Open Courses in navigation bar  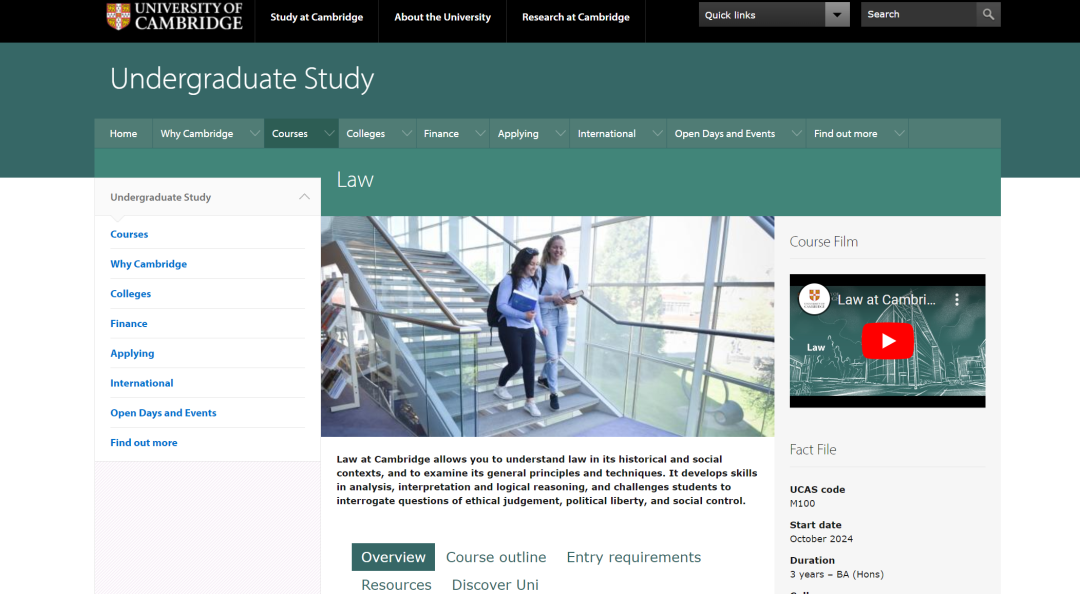coord(290,134)
